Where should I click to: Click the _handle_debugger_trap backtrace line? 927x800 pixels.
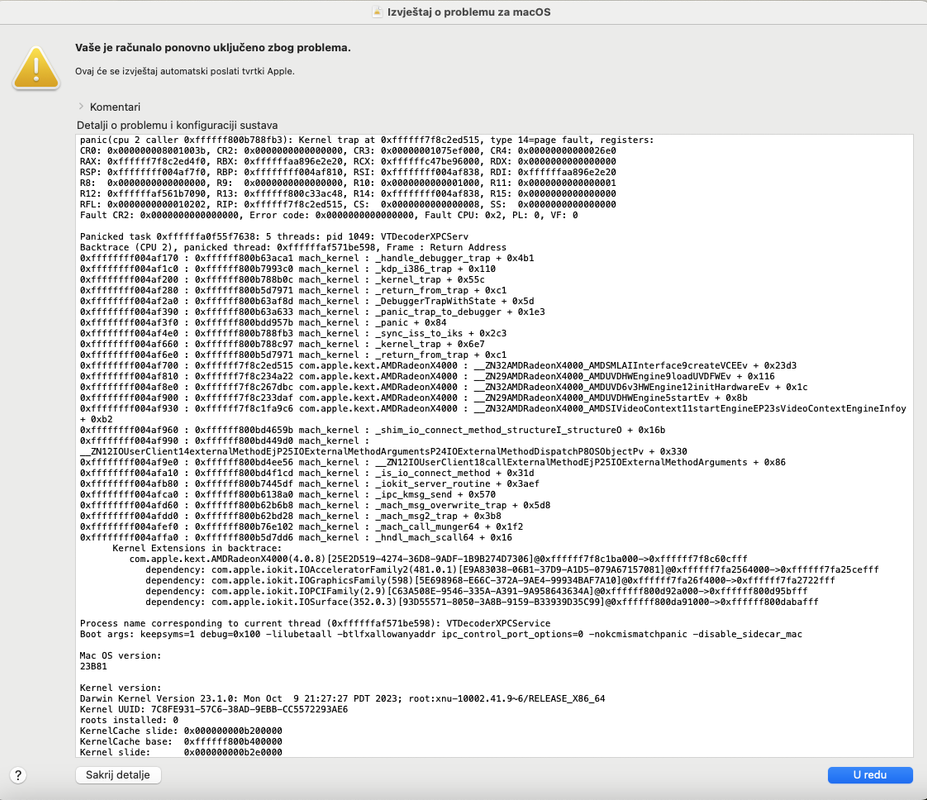click(307, 258)
